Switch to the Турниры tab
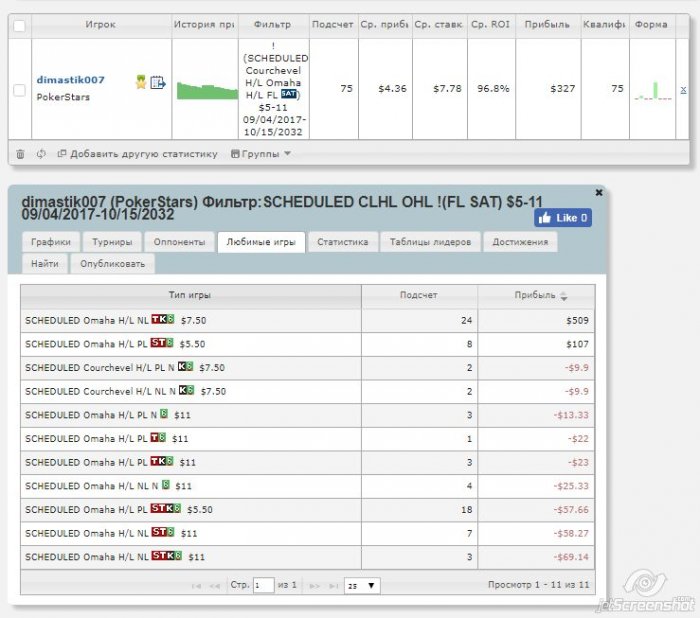The height and width of the screenshot is (618, 700). coord(112,242)
